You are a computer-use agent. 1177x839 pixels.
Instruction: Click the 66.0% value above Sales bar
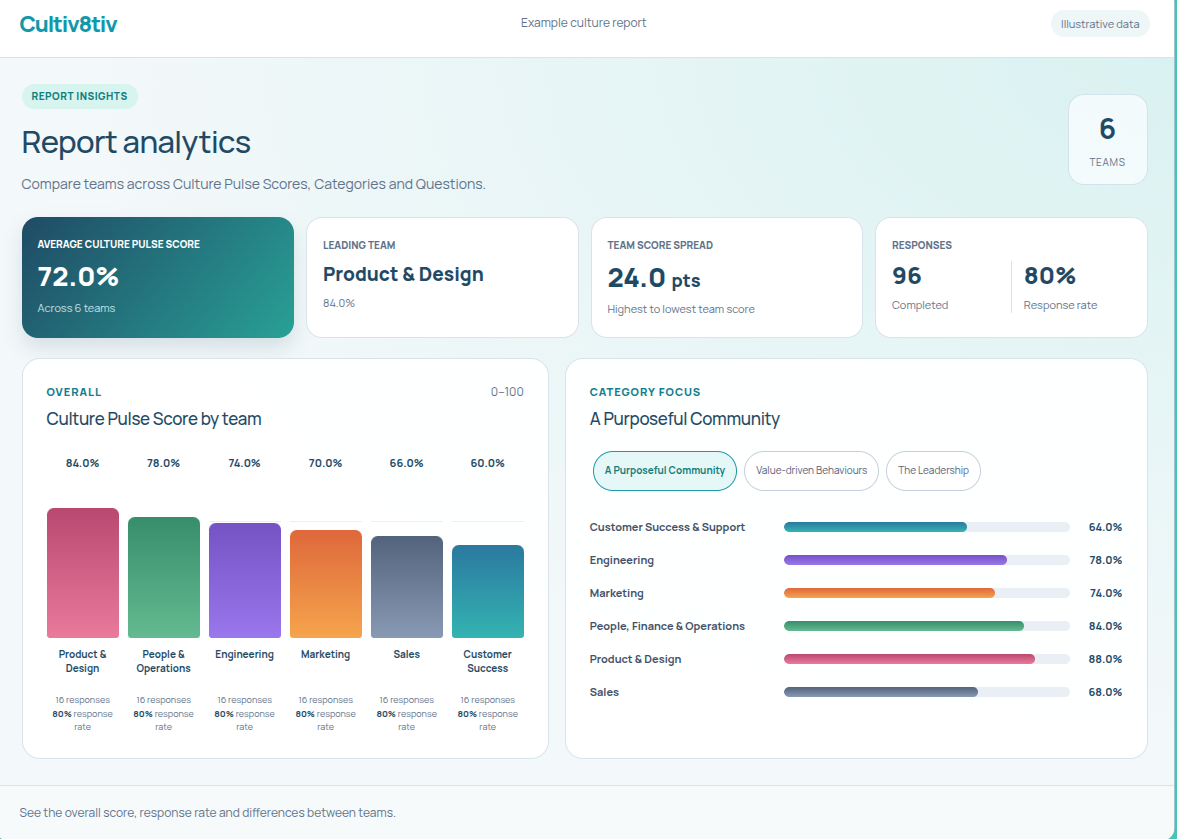point(407,463)
